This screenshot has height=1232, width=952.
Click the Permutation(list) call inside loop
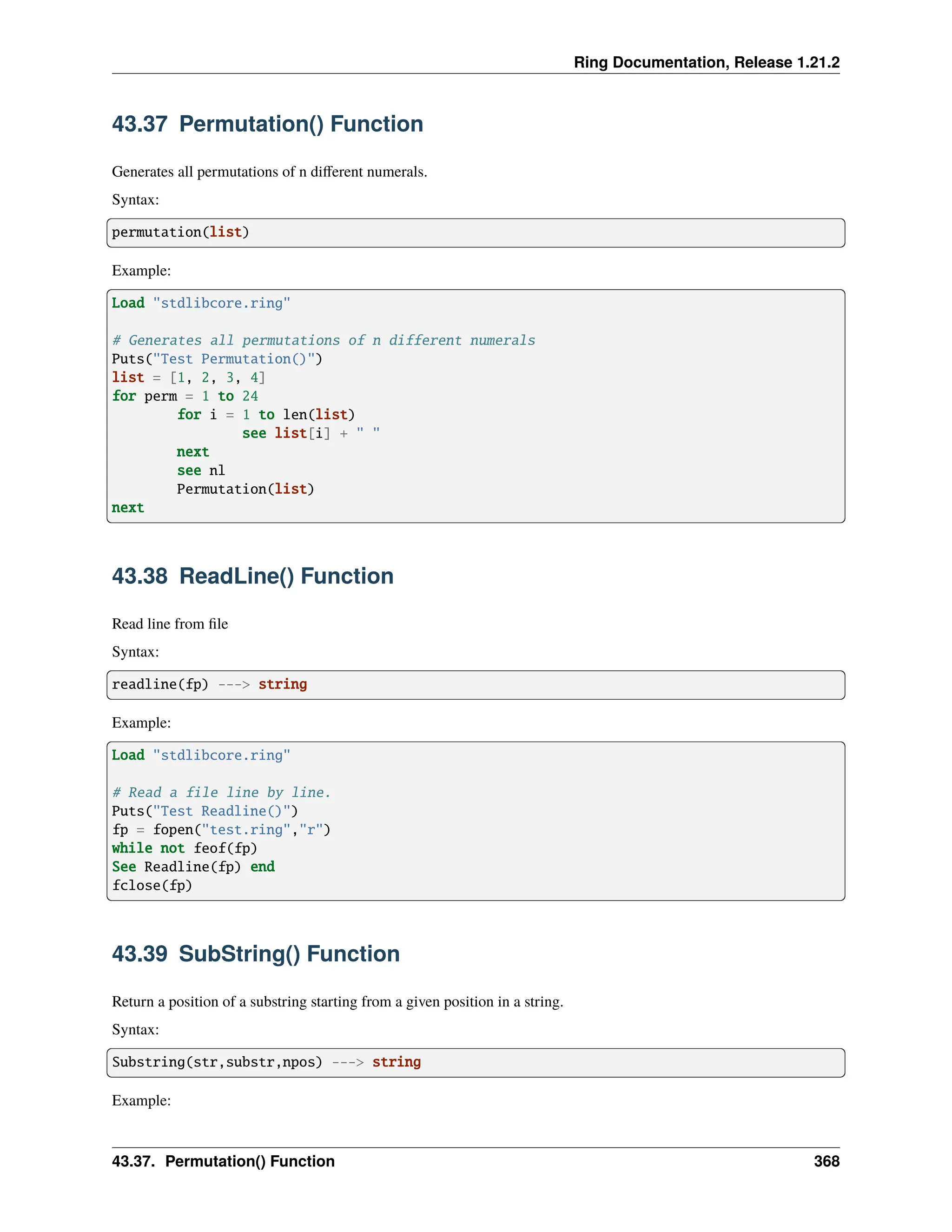point(245,489)
